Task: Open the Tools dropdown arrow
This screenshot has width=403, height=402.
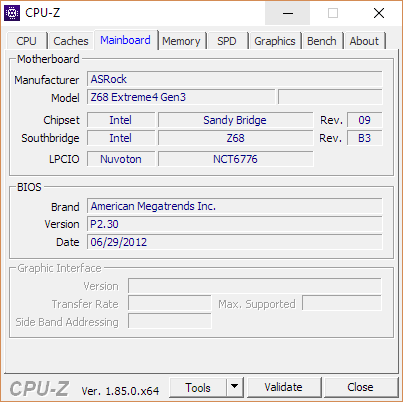Action: [235, 387]
